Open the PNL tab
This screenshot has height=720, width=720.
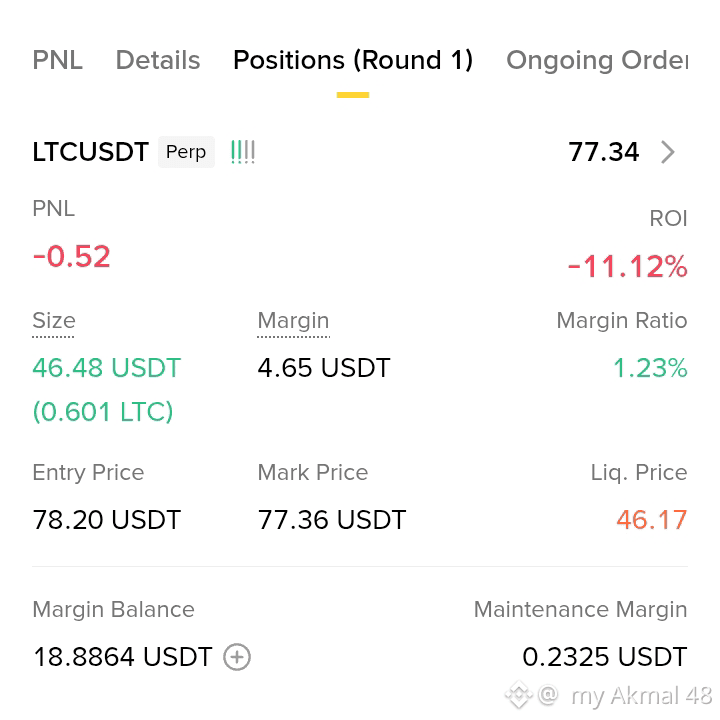tap(57, 60)
